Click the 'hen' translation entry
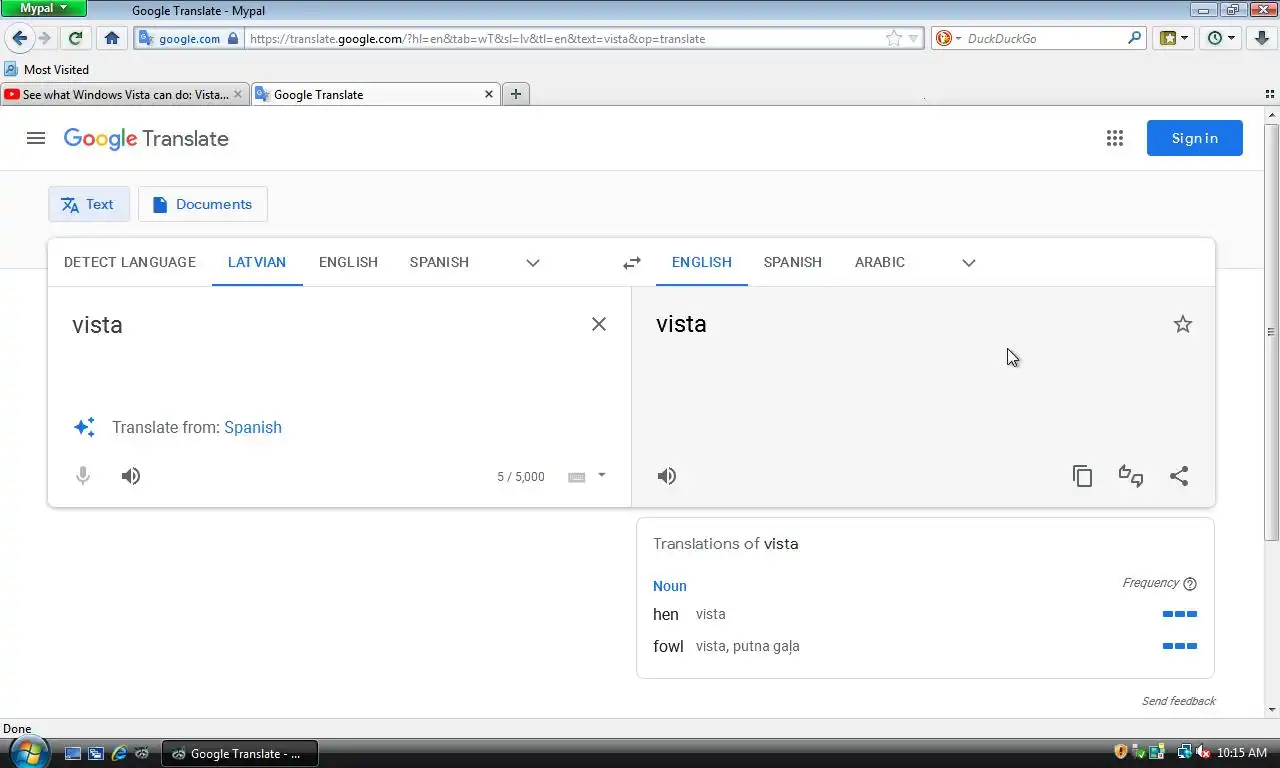This screenshot has width=1280, height=768. pyautogui.click(x=666, y=614)
